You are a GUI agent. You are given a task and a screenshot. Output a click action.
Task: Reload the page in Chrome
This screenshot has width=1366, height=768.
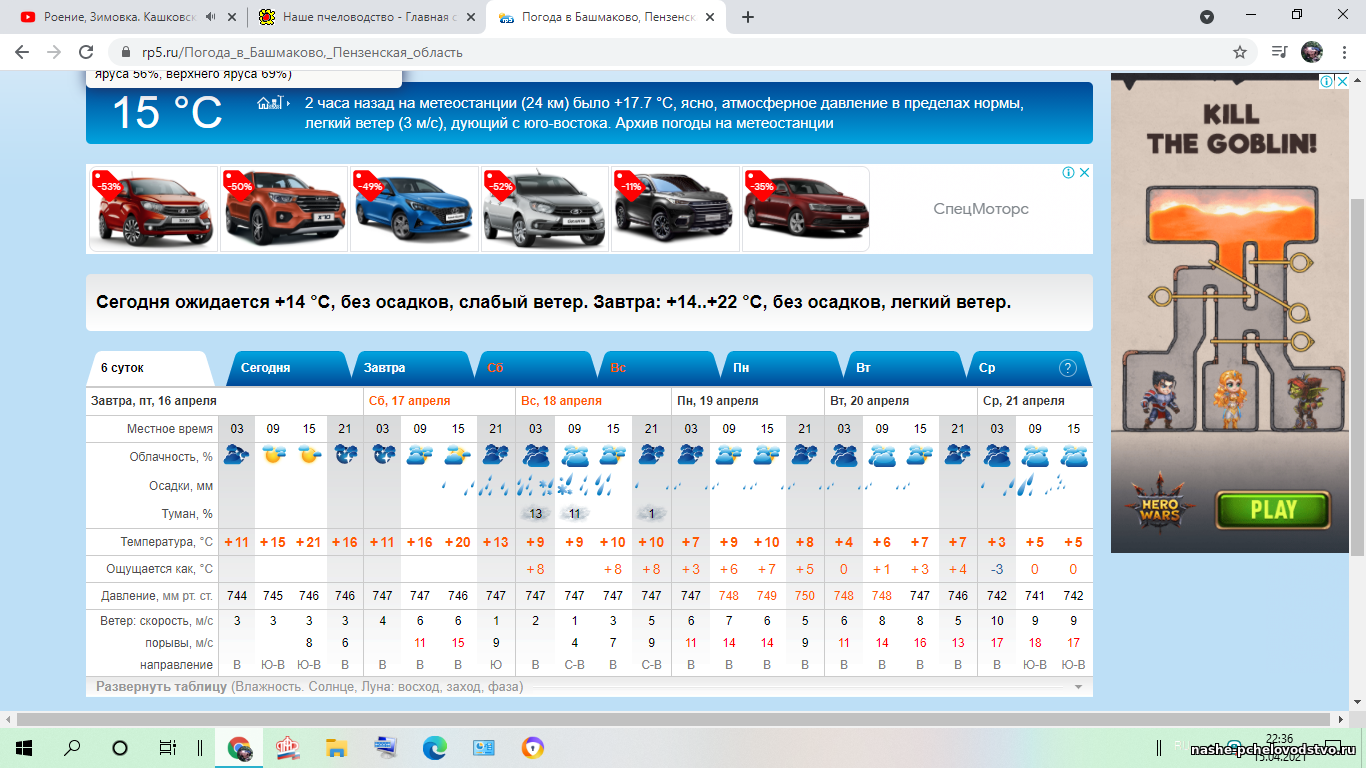pos(86,52)
